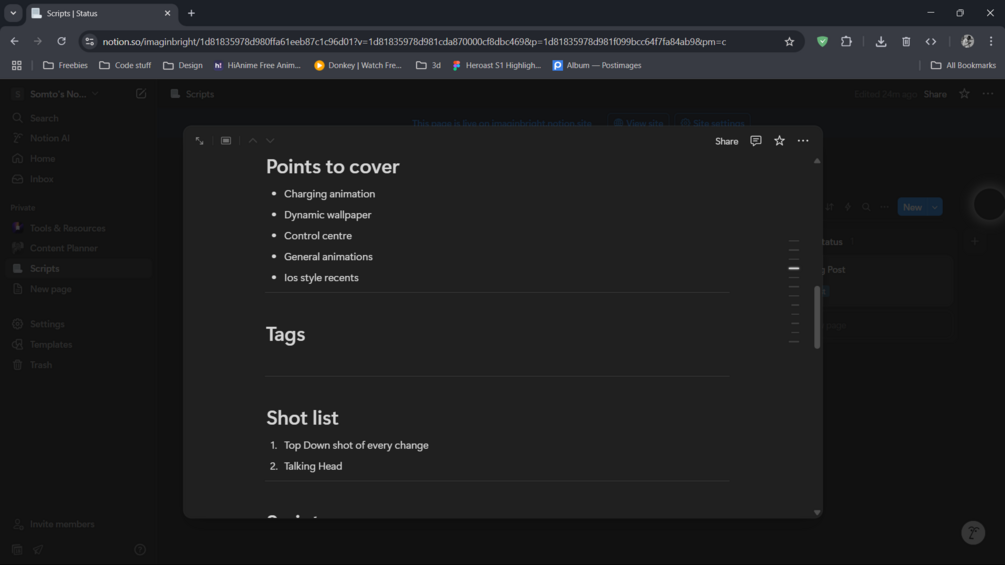This screenshot has width=1005, height=565.
Task: Open the browser downloads icon
Action: [881, 42]
